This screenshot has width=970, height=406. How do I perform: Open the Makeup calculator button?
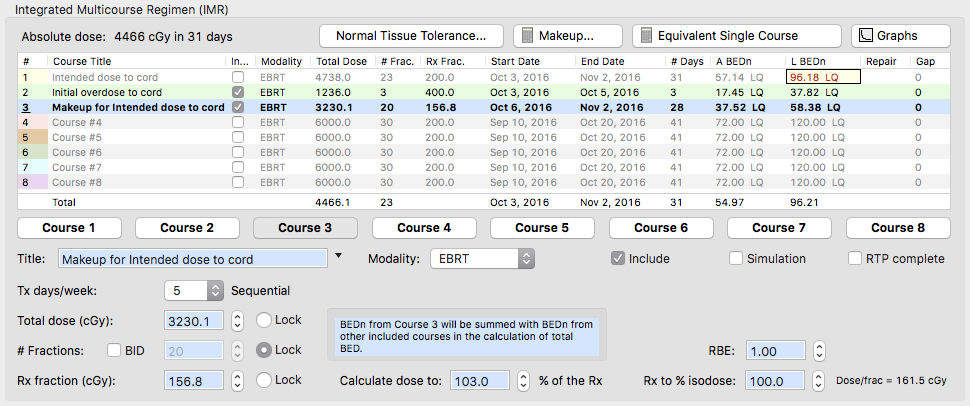[568, 36]
